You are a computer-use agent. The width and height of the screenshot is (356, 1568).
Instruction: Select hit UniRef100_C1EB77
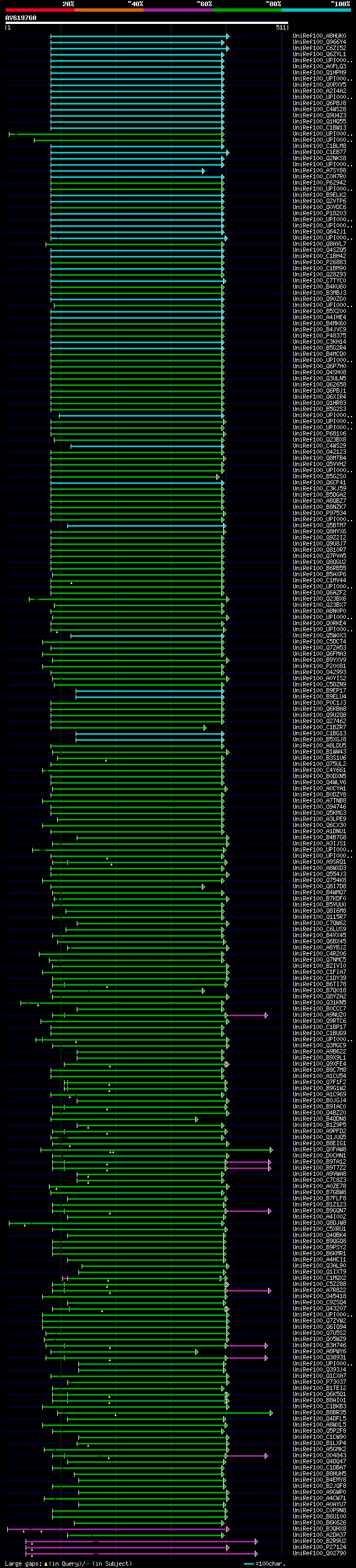319,152
